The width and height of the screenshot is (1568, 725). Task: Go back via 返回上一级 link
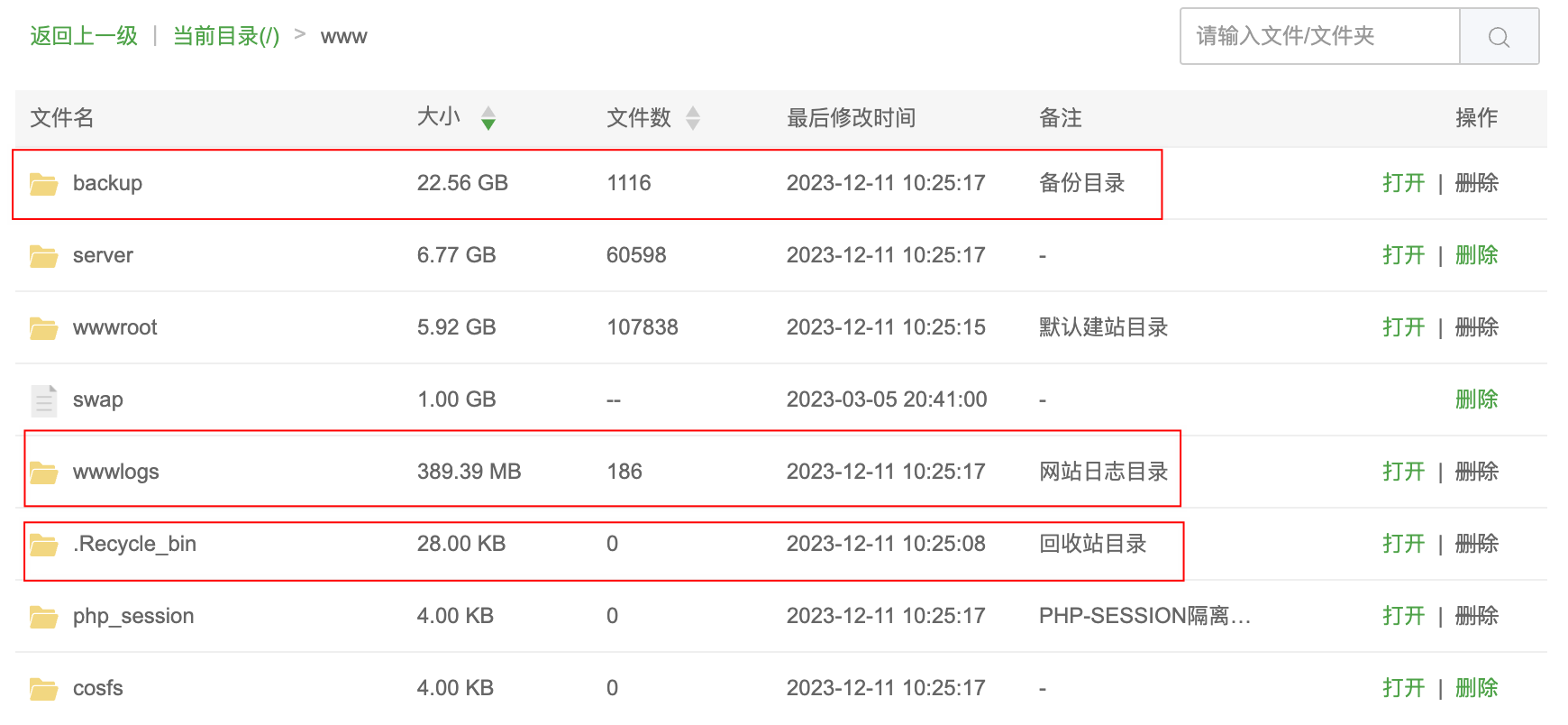(83, 36)
